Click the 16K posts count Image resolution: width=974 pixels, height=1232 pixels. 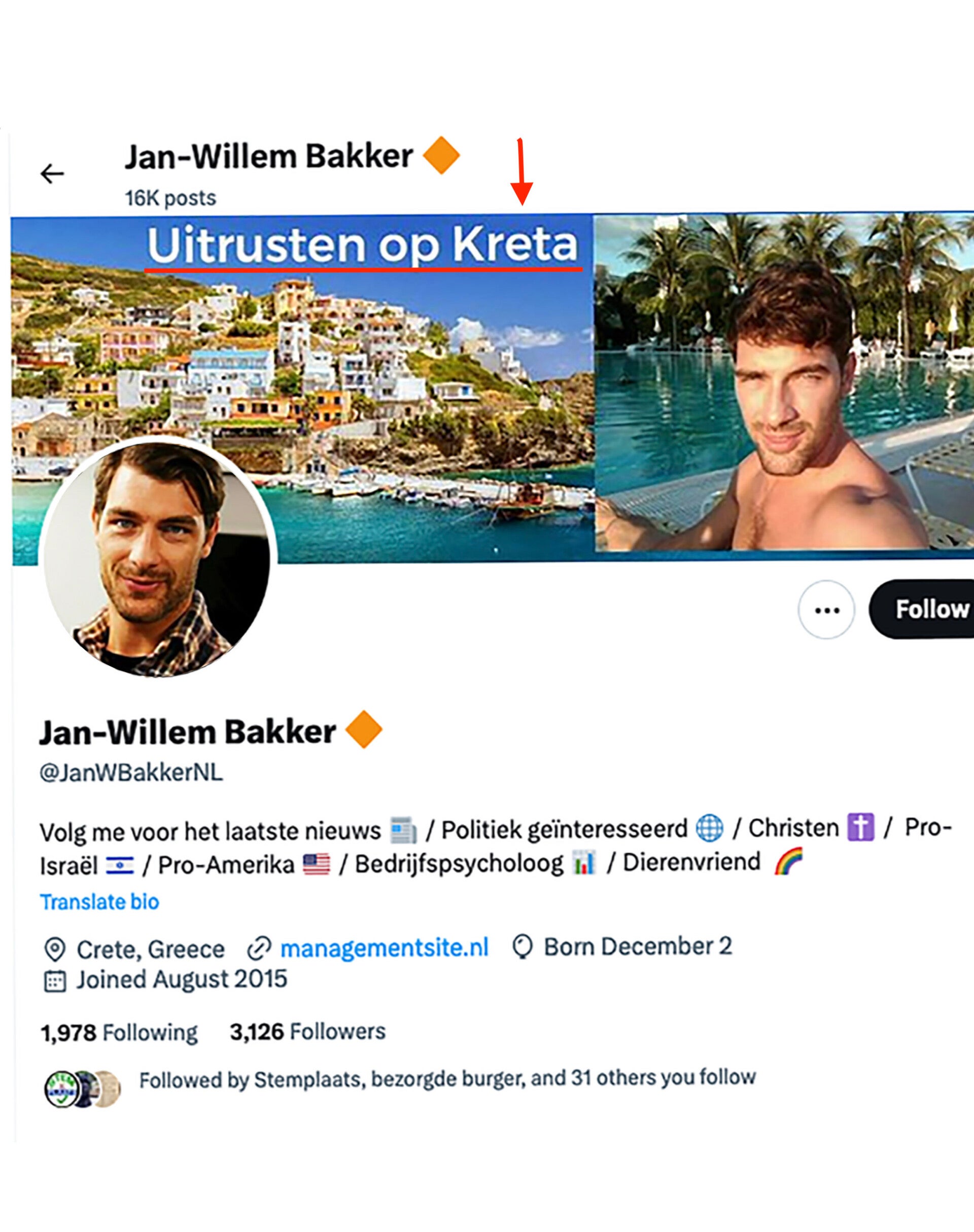(170, 198)
